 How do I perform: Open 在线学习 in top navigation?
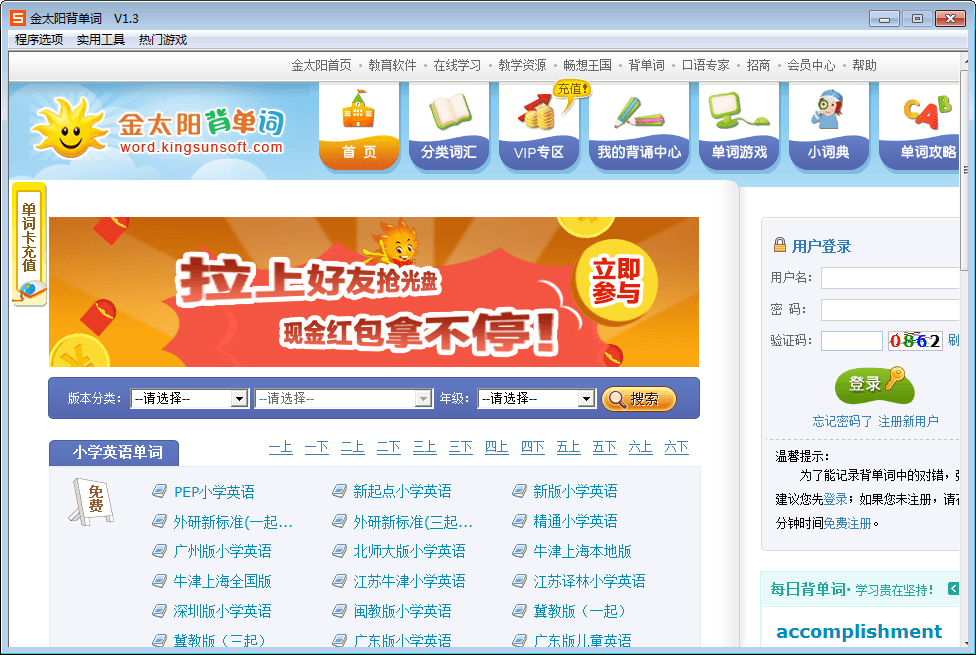point(457,65)
